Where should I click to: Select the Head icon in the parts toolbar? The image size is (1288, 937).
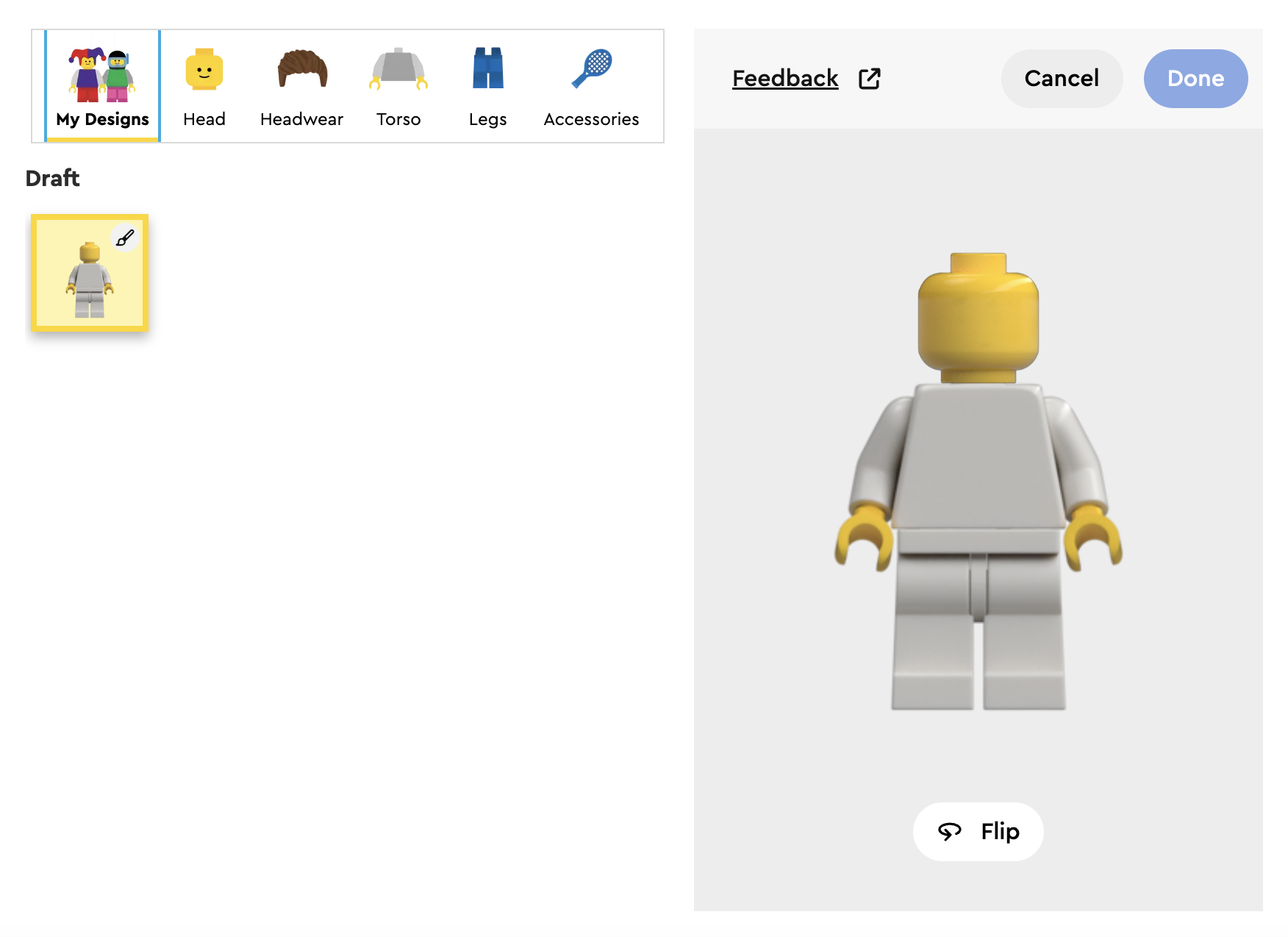click(x=204, y=69)
